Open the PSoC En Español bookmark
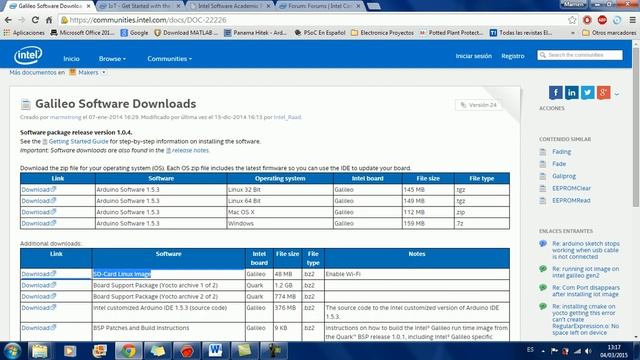 (320, 32)
